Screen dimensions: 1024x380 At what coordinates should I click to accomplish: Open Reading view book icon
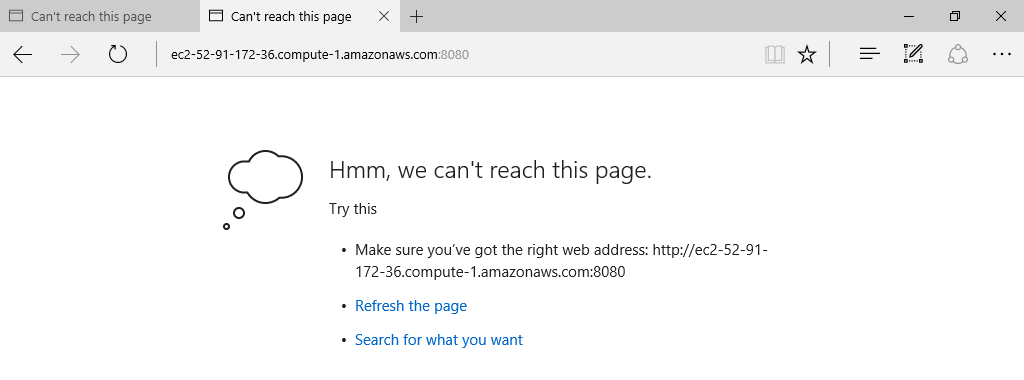(x=775, y=55)
